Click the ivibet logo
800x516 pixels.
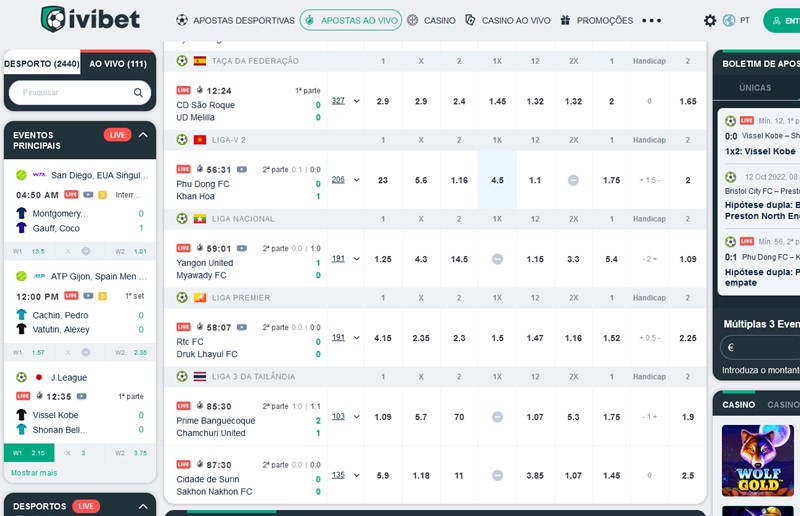[x=90, y=19]
